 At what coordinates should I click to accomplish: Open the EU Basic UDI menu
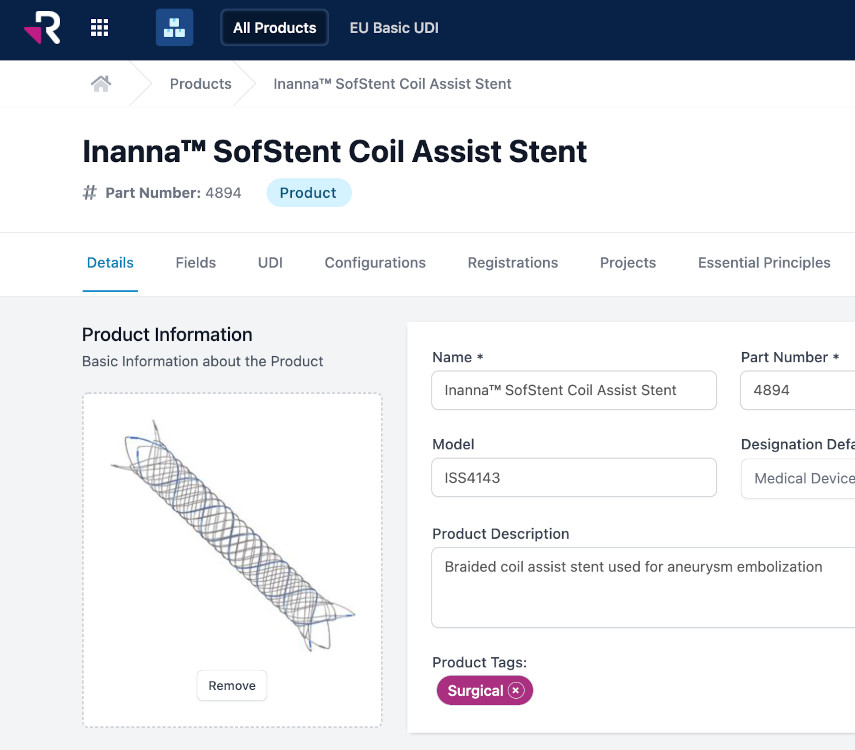[x=394, y=28]
